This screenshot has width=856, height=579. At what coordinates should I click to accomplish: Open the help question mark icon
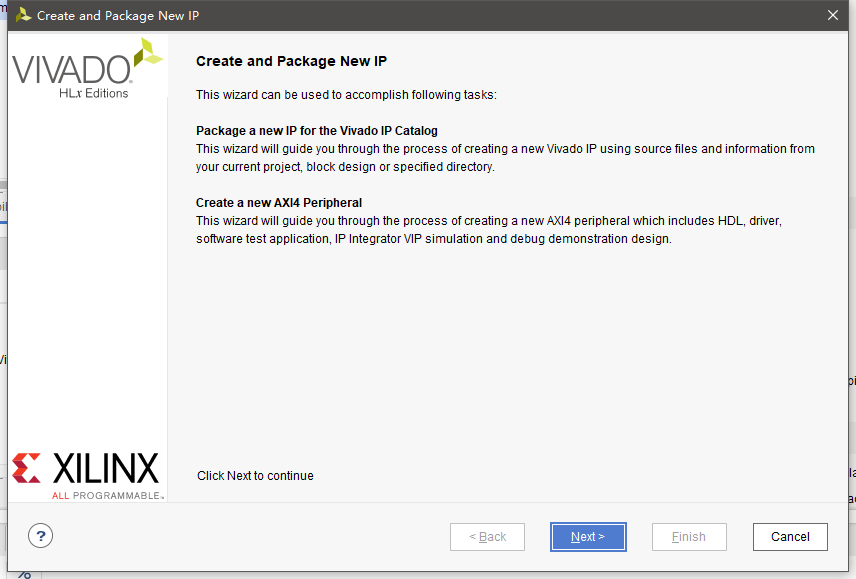[x=40, y=536]
